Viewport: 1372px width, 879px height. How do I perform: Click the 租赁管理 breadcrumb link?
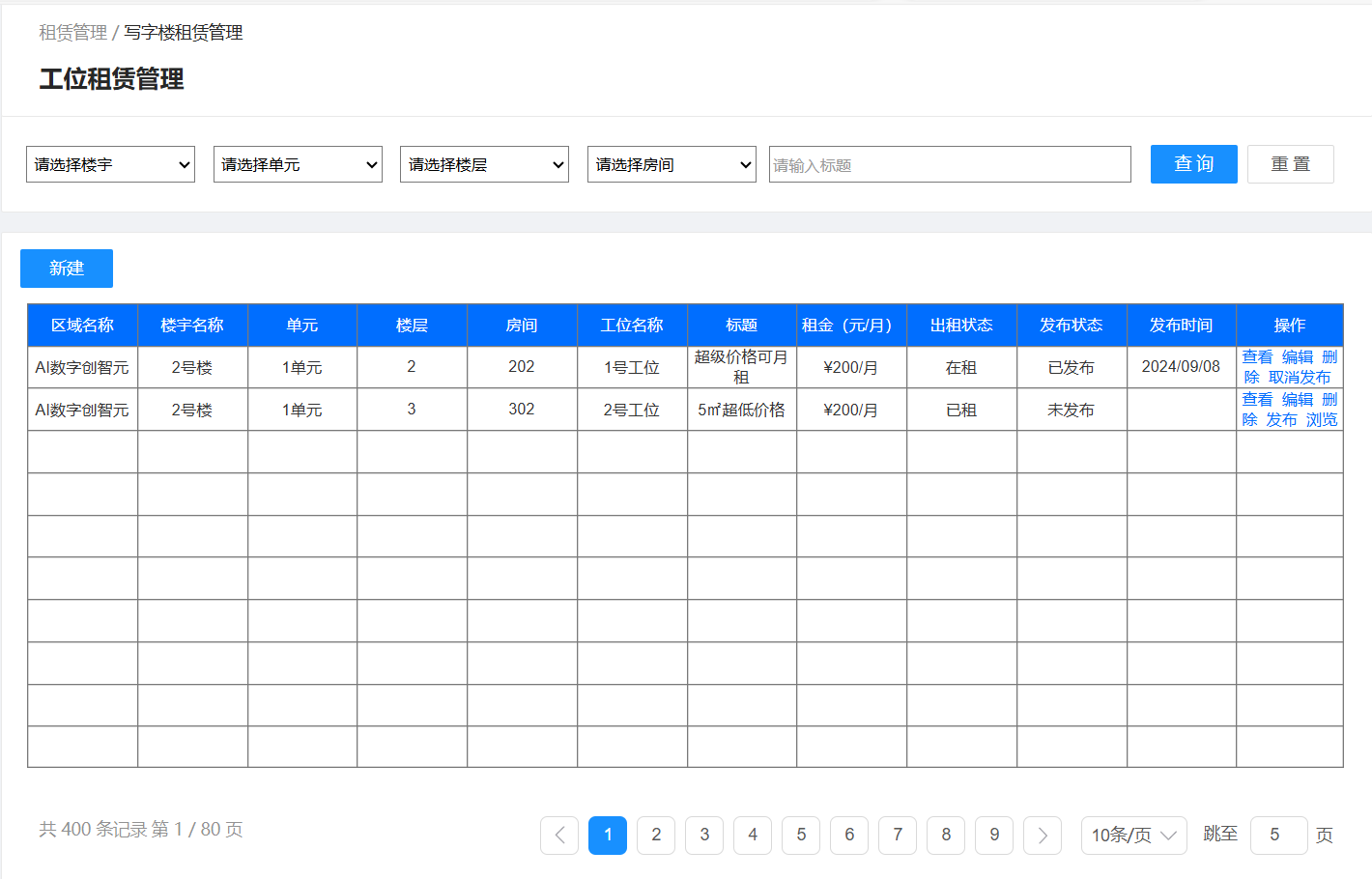72,33
